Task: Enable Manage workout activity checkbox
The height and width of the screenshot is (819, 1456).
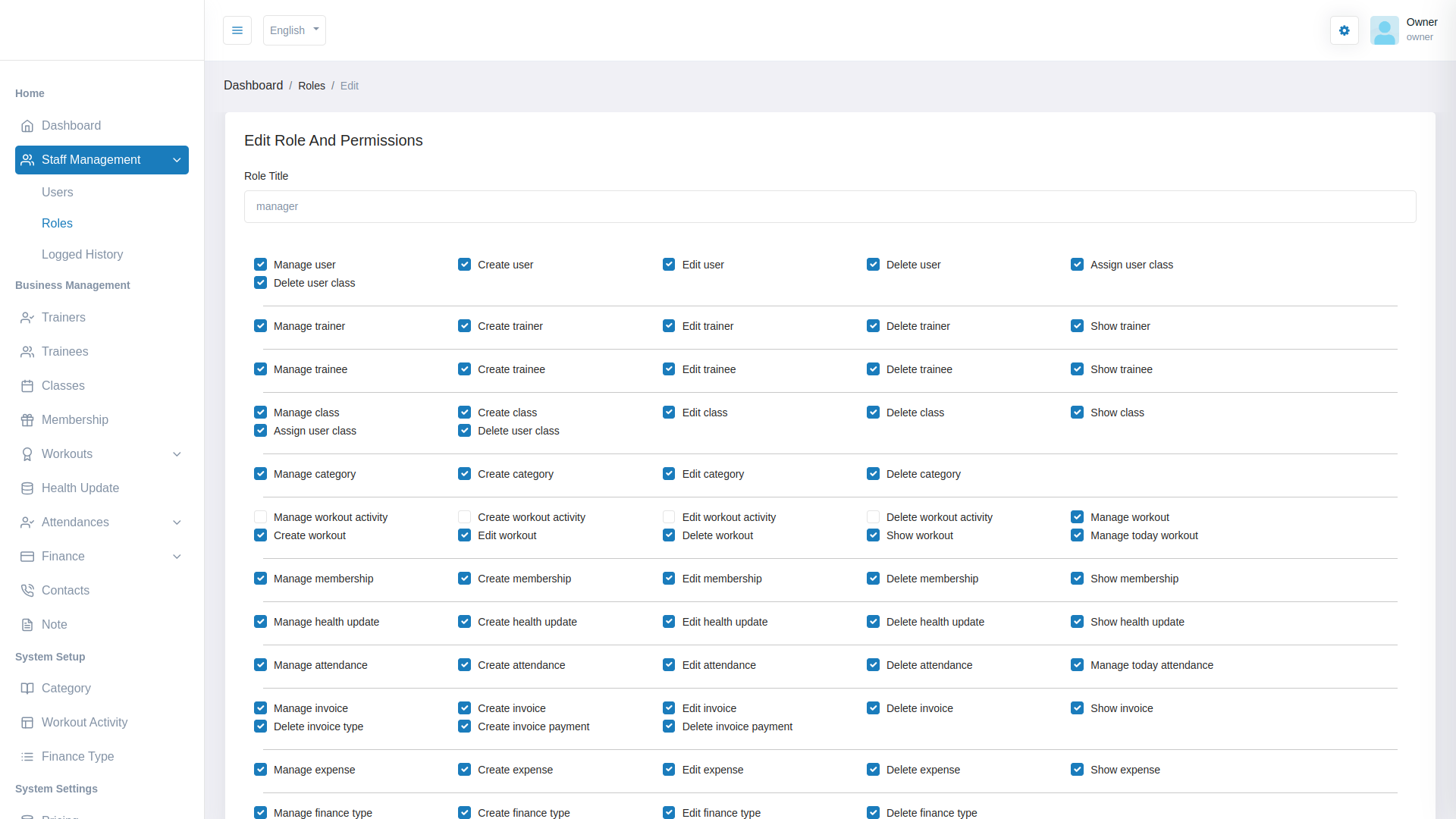Action: [x=260, y=517]
